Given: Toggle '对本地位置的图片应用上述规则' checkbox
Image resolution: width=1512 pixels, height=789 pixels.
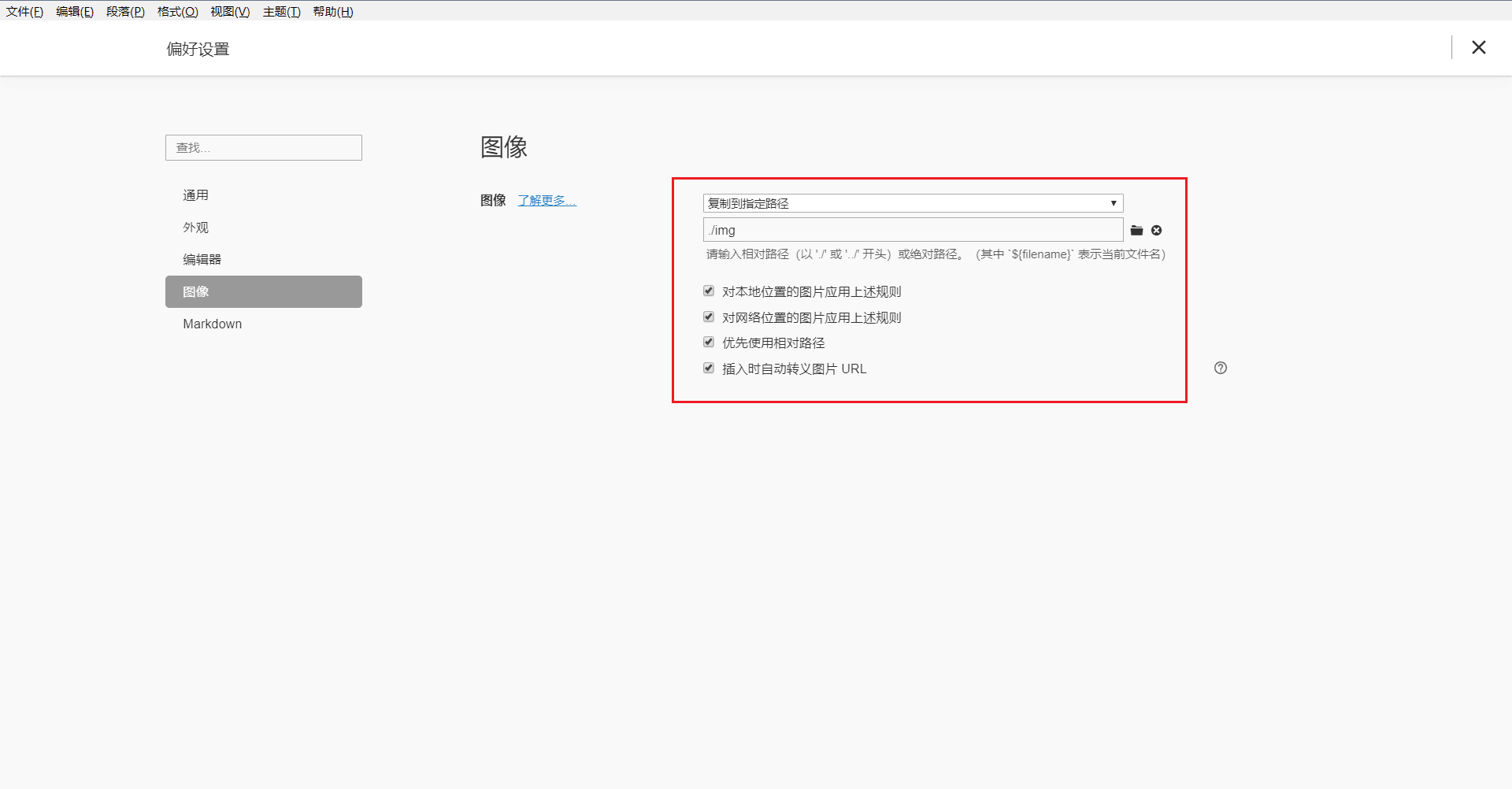Looking at the screenshot, I should pos(709,291).
